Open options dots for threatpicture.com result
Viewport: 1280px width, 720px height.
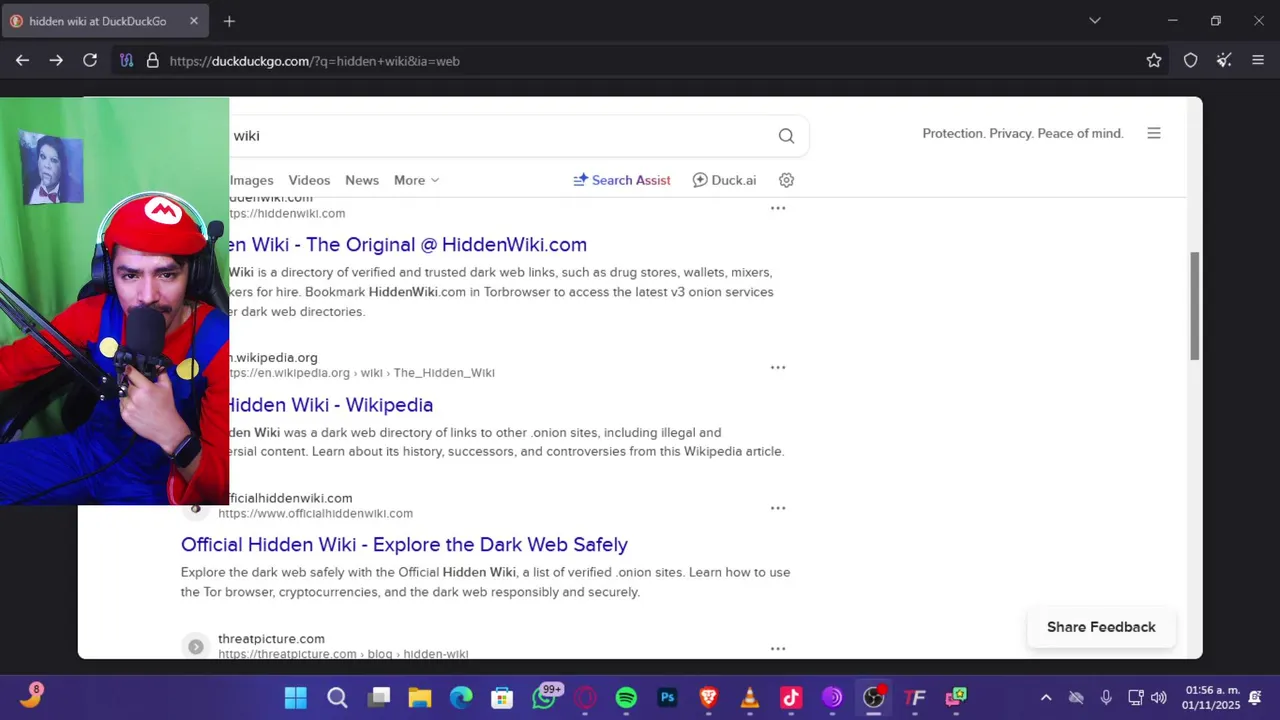tap(778, 648)
